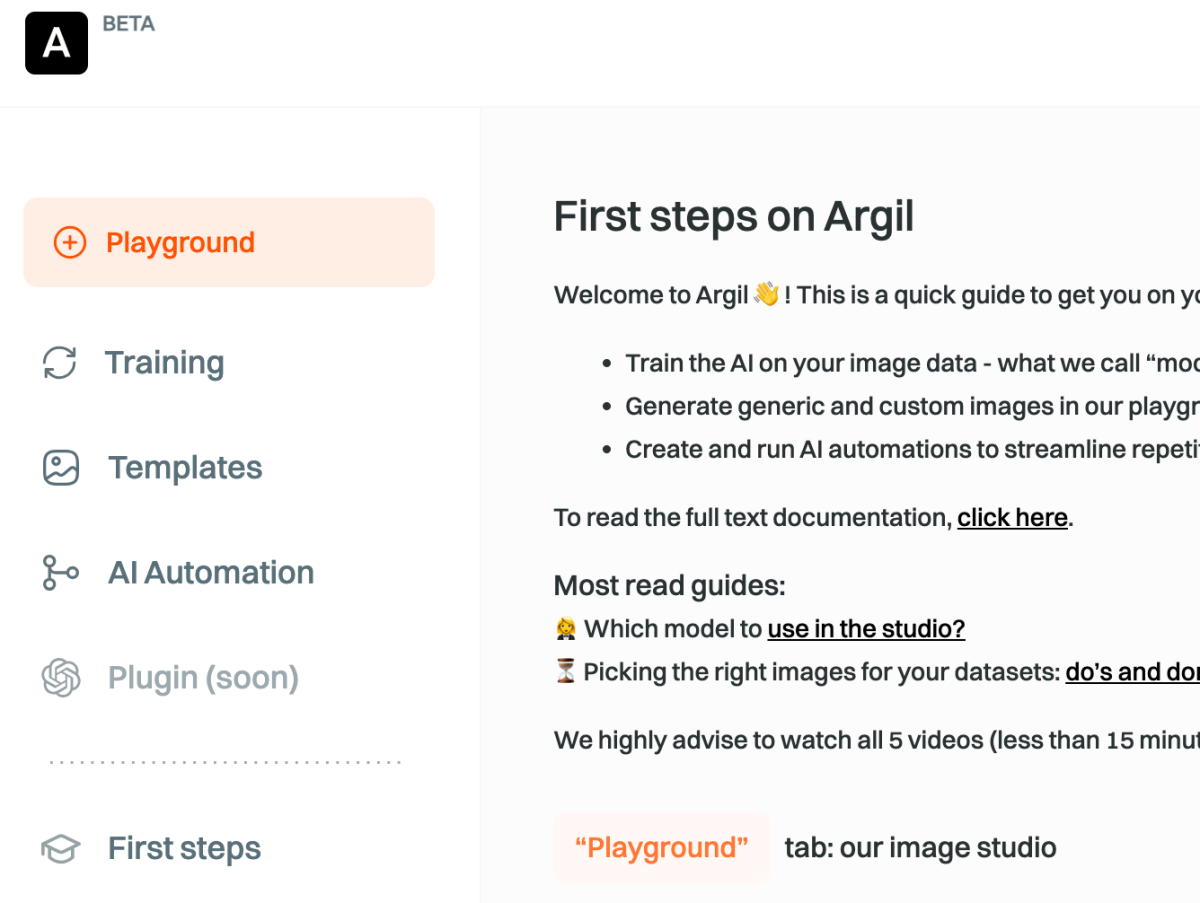The height and width of the screenshot is (903, 1200).
Task: Follow the "click here" documentation link
Action: (1012, 517)
